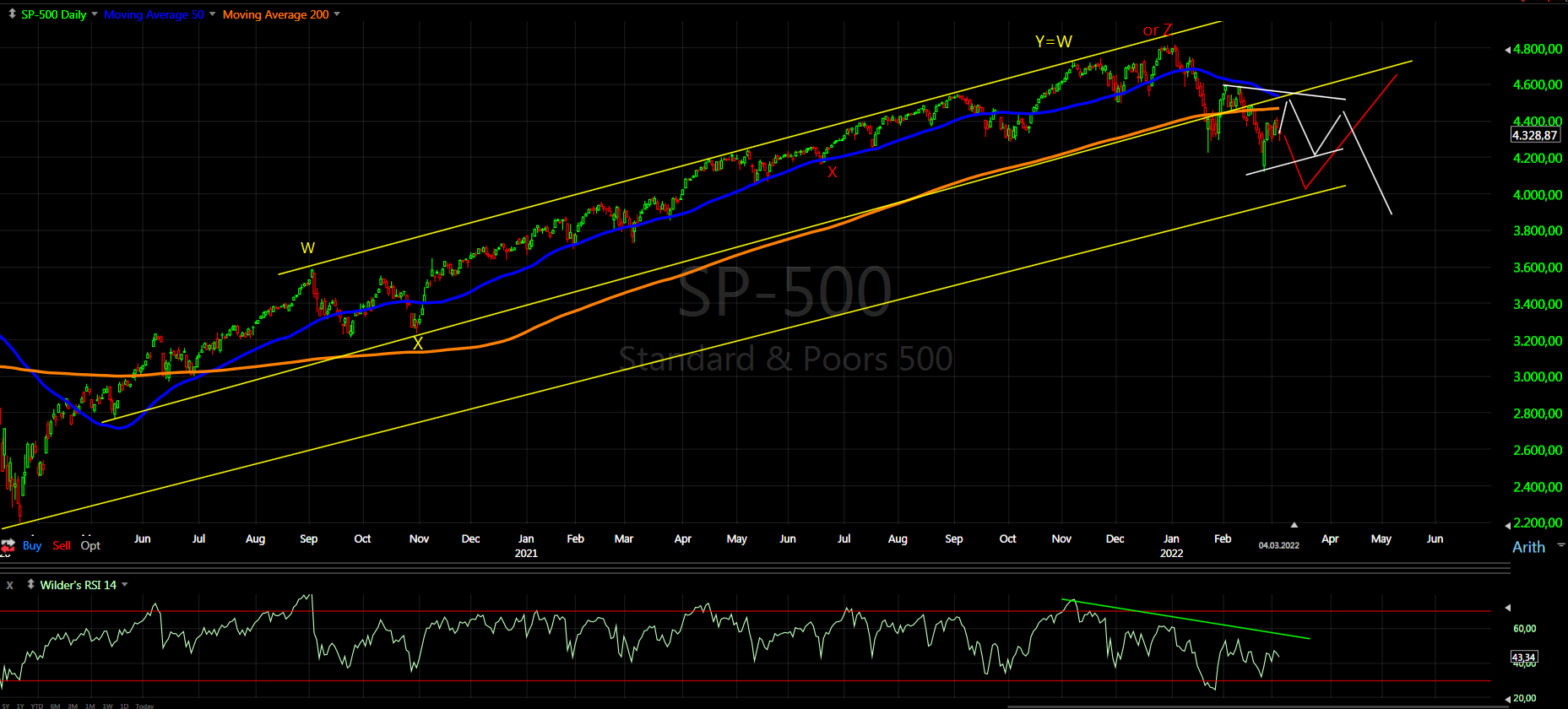1568x709 pixels.
Task: Open the Moving Average 50 dropdown arrow
Action: tap(212, 14)
